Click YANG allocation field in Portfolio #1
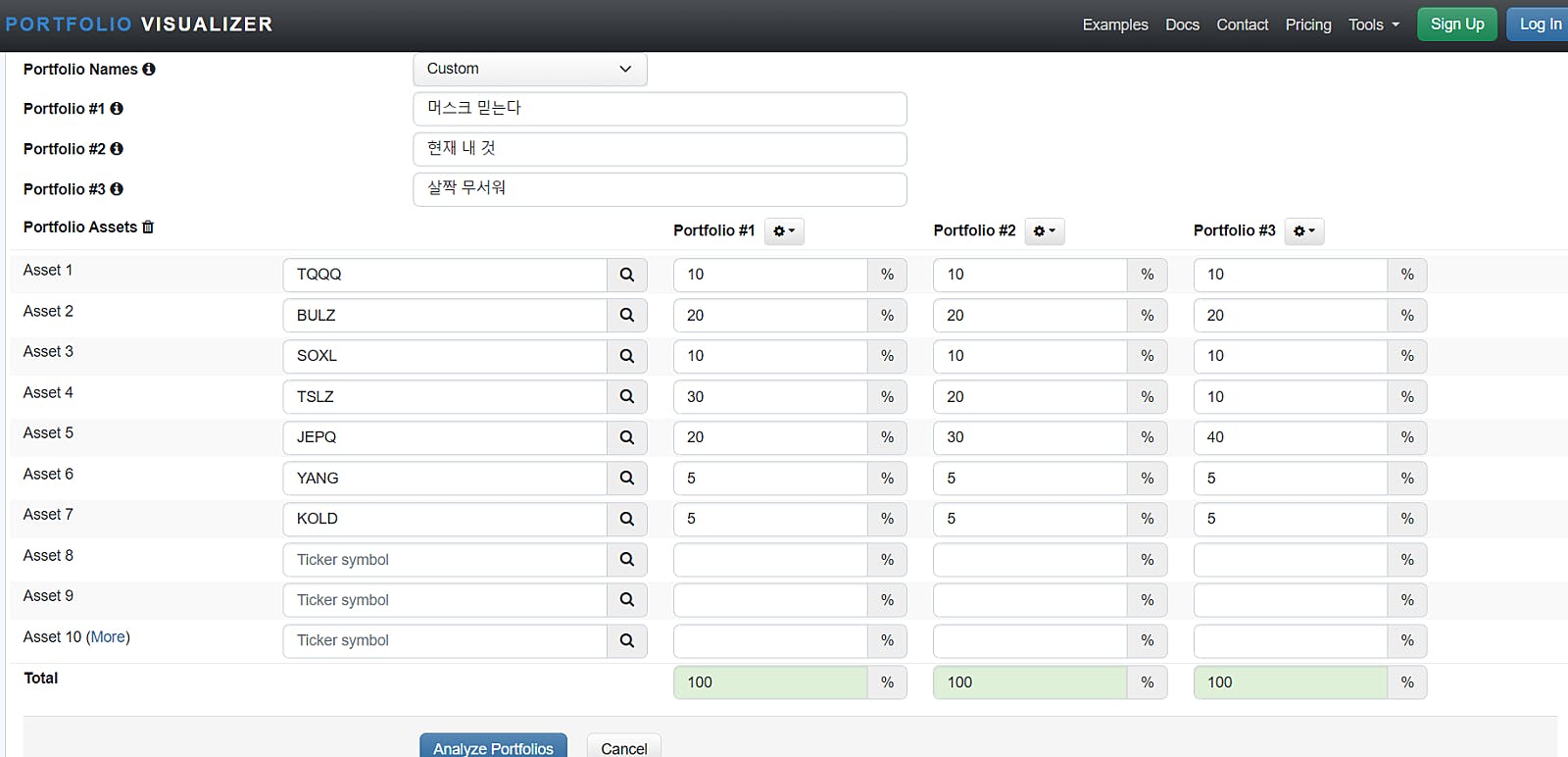 pos(770,479)
